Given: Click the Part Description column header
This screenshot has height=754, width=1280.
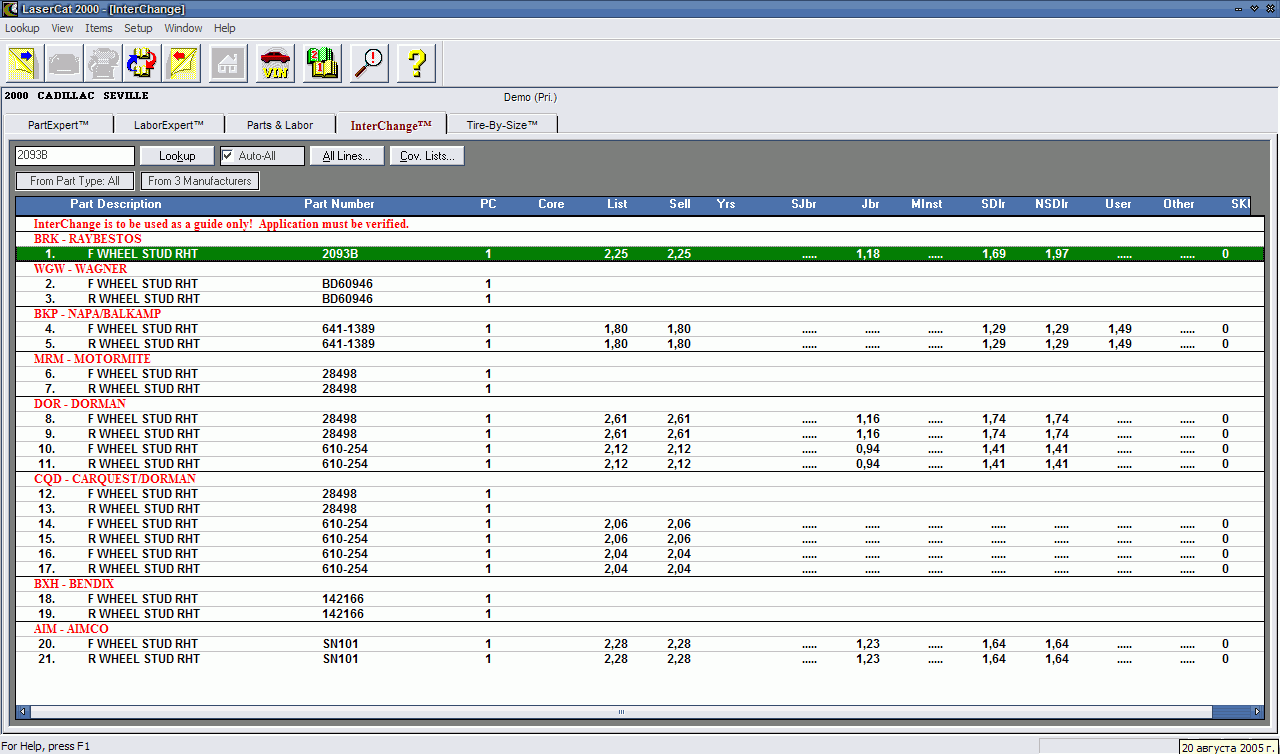Looking at the screenshot, I should [x=115, y=204].
